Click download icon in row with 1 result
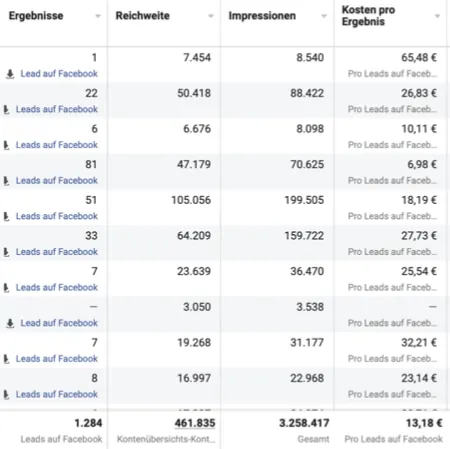 click(10, 74)
